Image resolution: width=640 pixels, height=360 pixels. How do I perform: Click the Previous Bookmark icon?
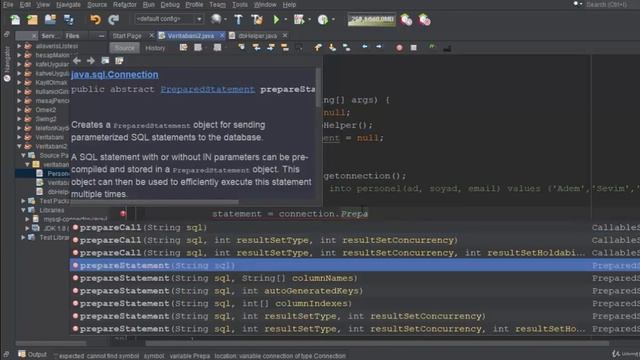click(318, 48)
